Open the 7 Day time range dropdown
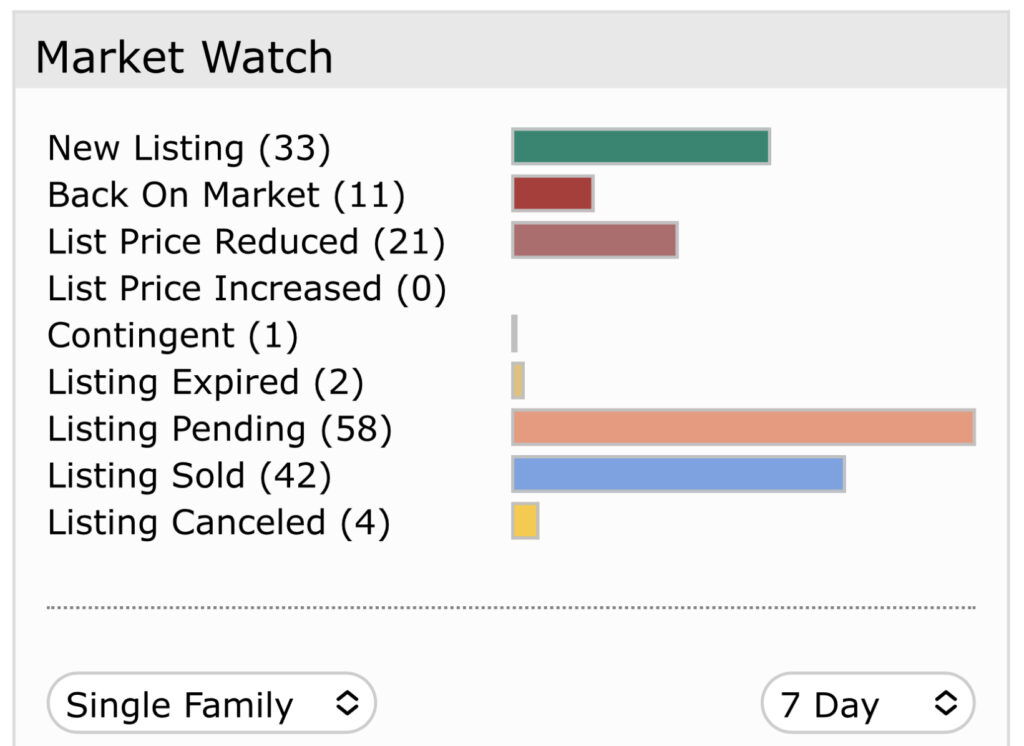 click(x=868, y=704)
